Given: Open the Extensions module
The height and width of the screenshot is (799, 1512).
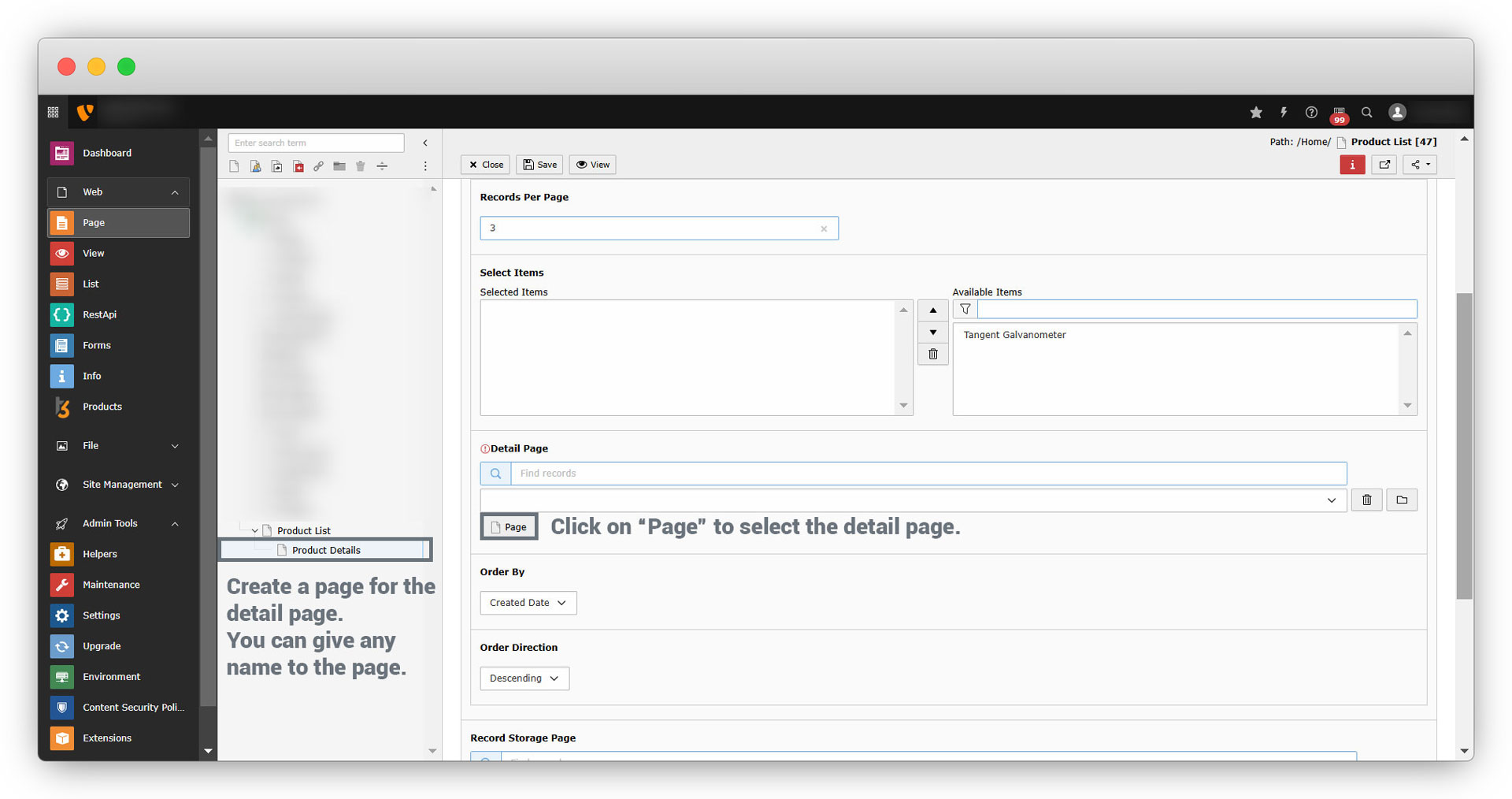Looking at the screenshot, I should pos(107,738).
